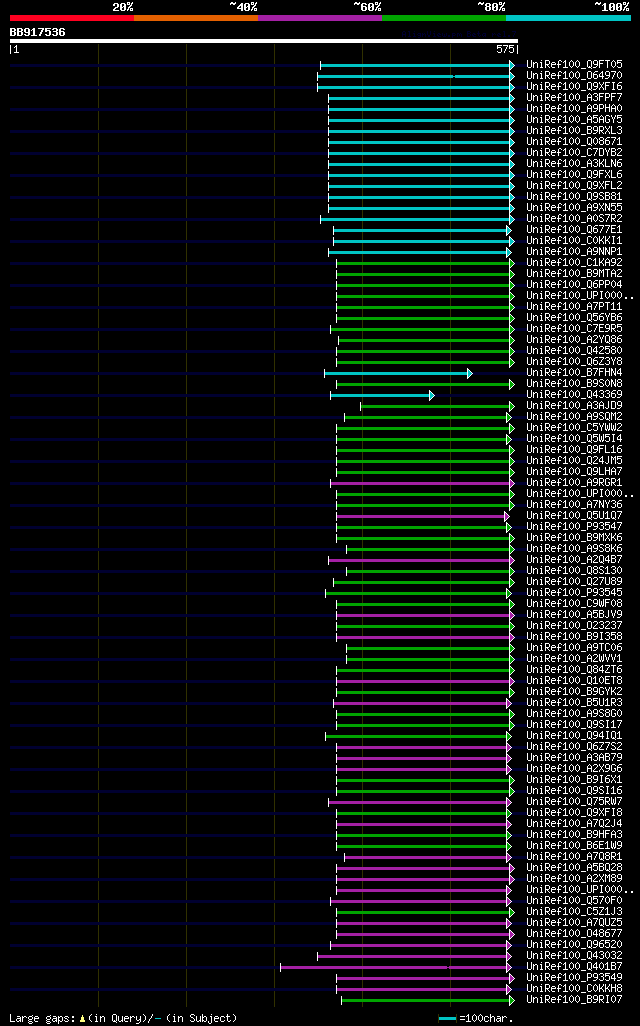
Task: Click the UniRef100_C9WF08 hit name
Action: [575, 603]
